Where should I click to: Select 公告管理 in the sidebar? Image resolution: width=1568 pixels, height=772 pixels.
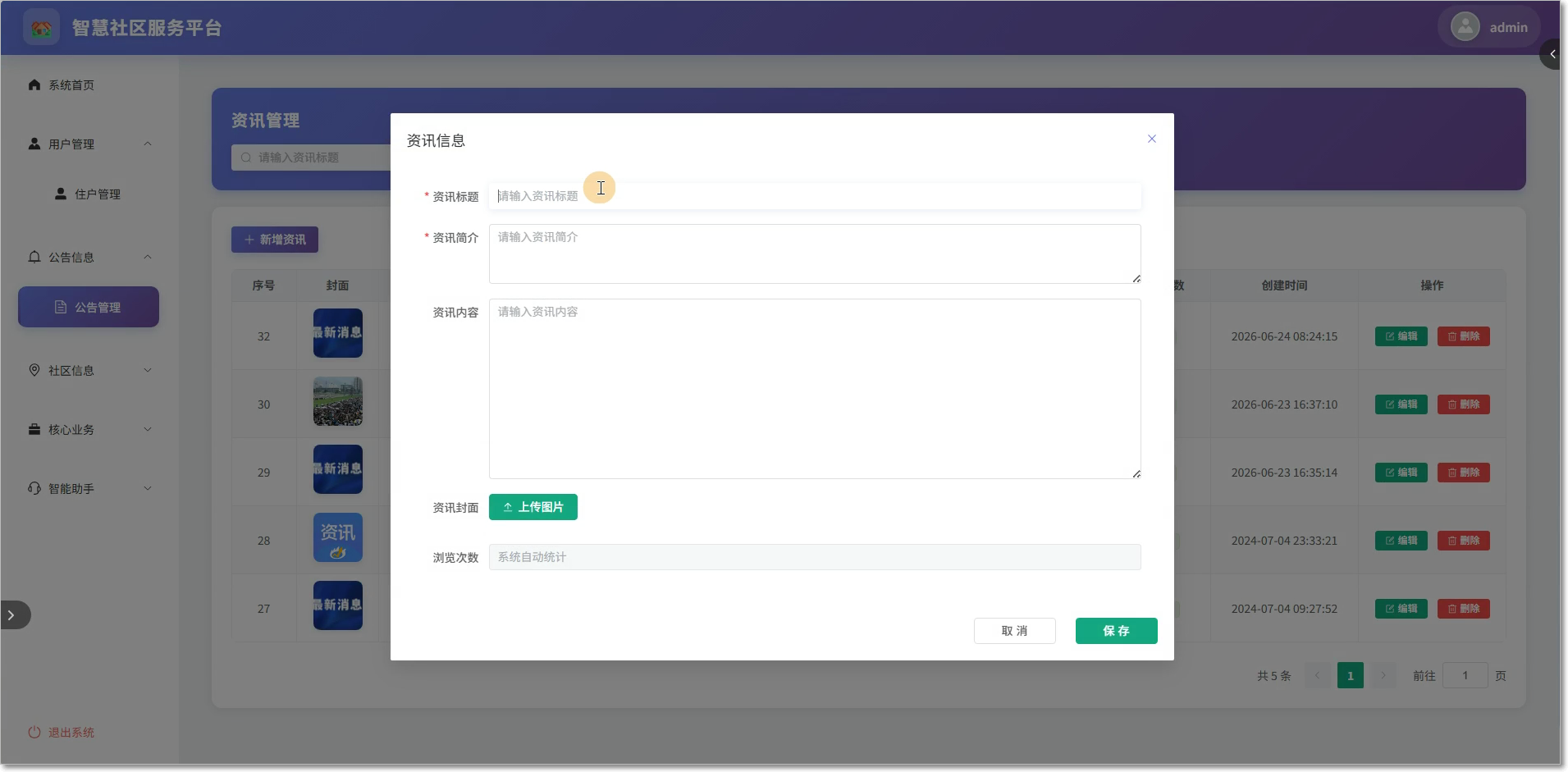89,307
